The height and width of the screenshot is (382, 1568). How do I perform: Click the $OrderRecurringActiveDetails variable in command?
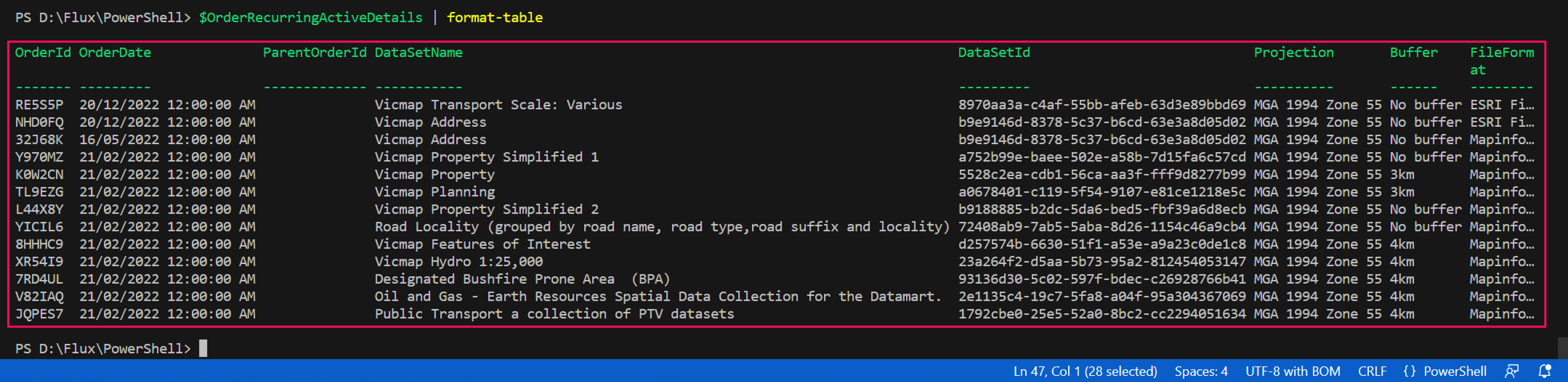[x=310, y=18]
